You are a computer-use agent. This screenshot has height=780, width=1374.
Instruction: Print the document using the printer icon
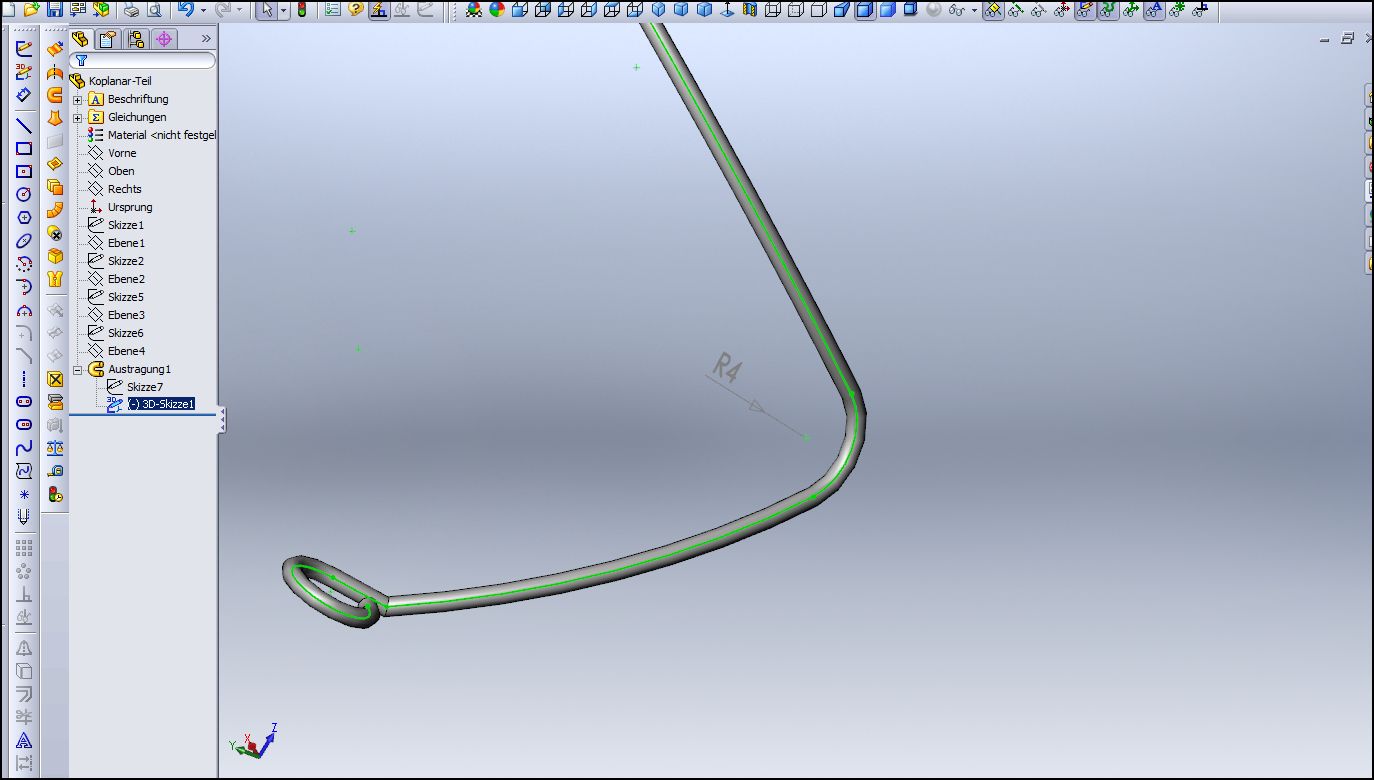(x=131, y=10)
